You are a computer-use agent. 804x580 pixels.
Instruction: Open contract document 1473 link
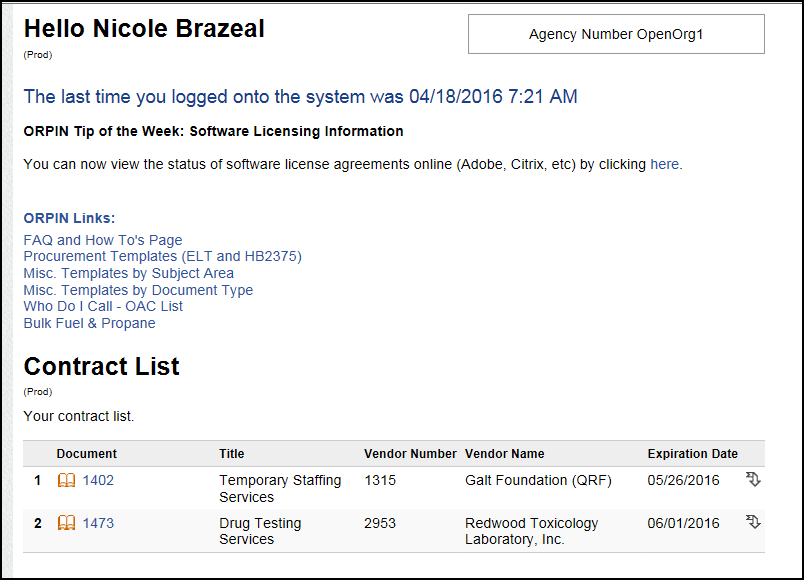click(98, 524)
